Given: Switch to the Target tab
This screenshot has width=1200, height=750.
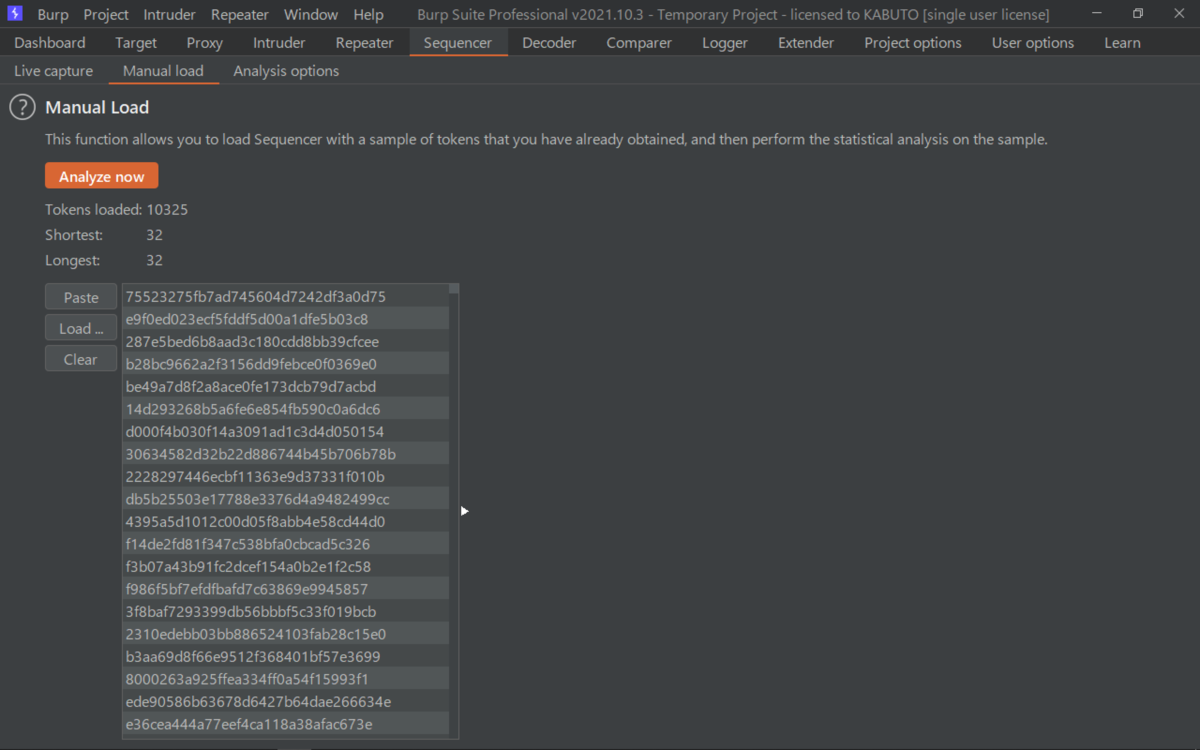Looking at the screenshot, I should click(x=136, y=43).
